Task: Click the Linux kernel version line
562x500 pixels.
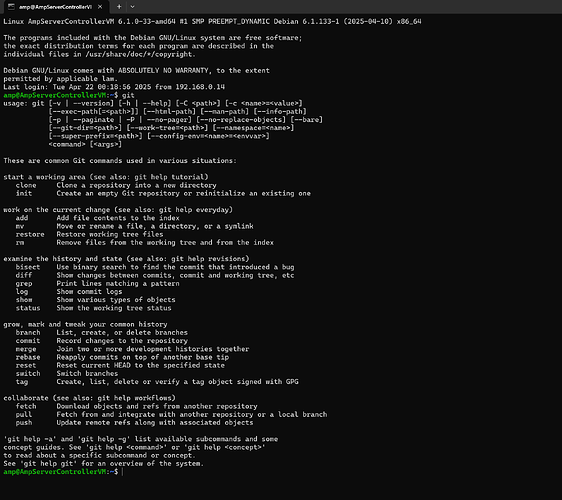Action: 212,22
